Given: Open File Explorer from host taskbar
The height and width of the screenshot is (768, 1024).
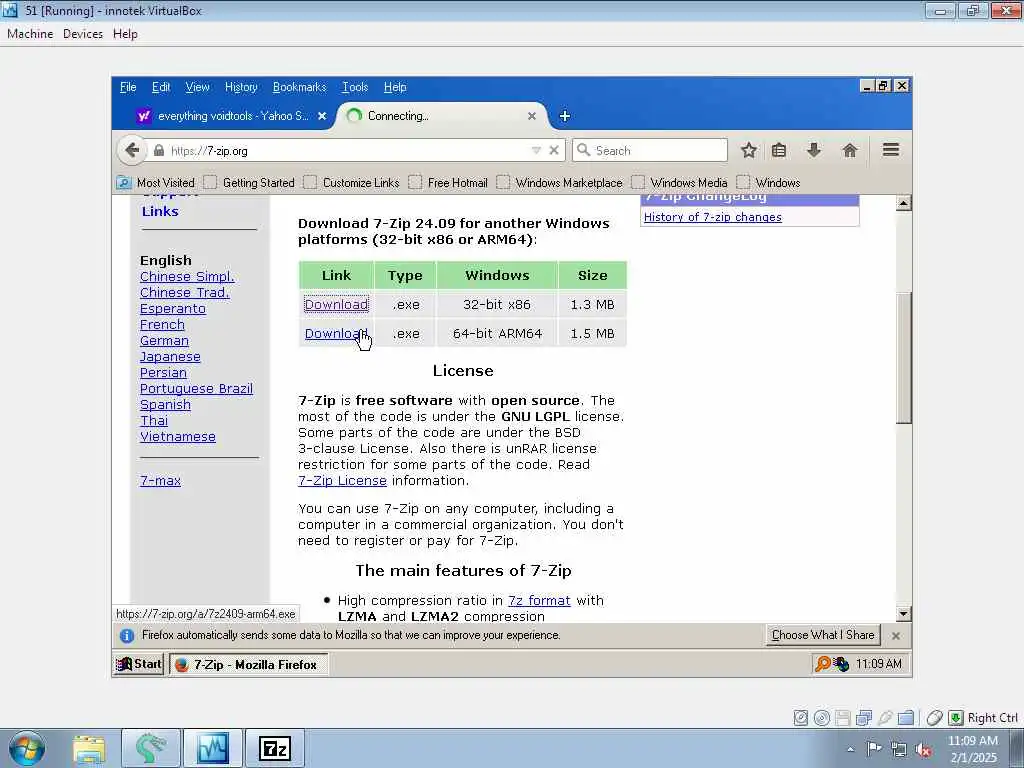Looking at the screenshot, I should click(x=89, y=748).
